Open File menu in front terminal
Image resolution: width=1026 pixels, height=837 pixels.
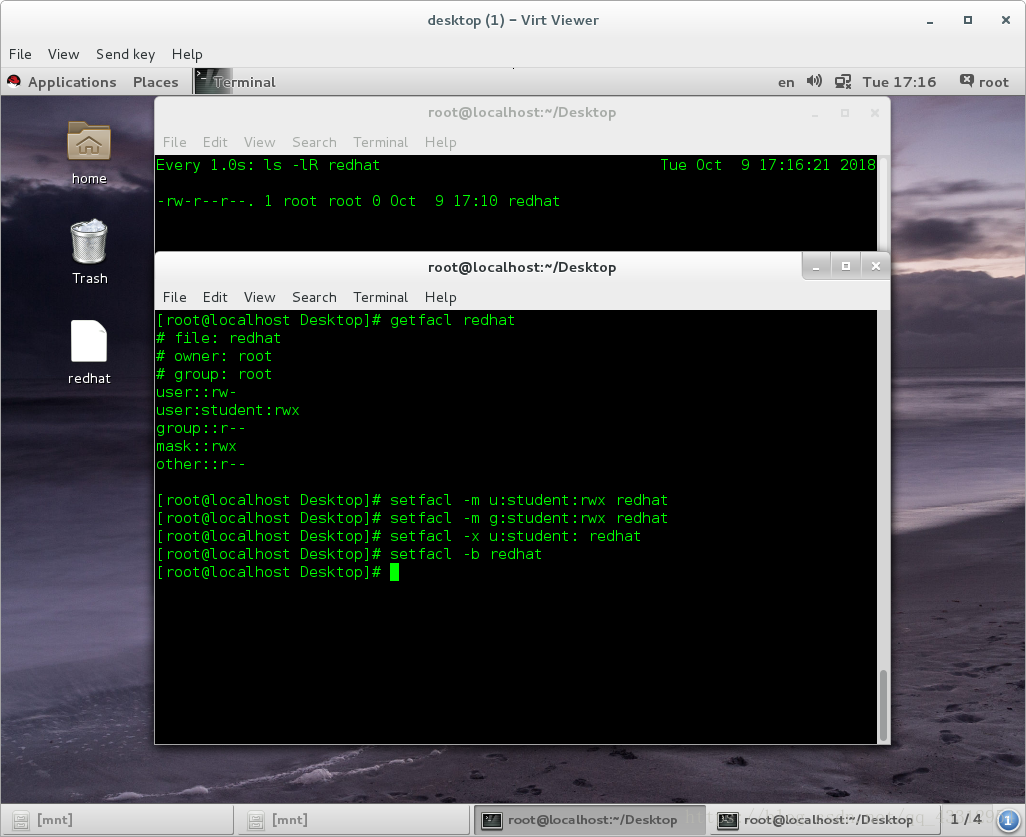[175, 297]
